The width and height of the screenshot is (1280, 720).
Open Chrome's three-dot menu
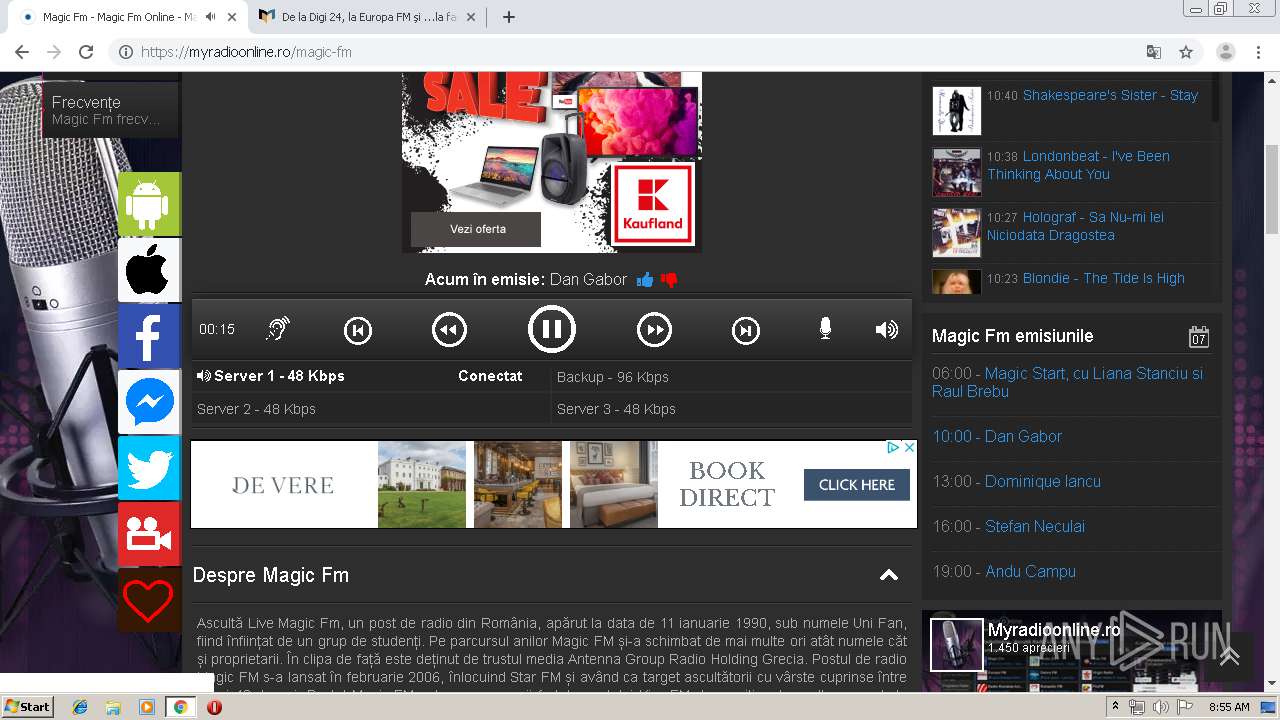[1260, 52]
